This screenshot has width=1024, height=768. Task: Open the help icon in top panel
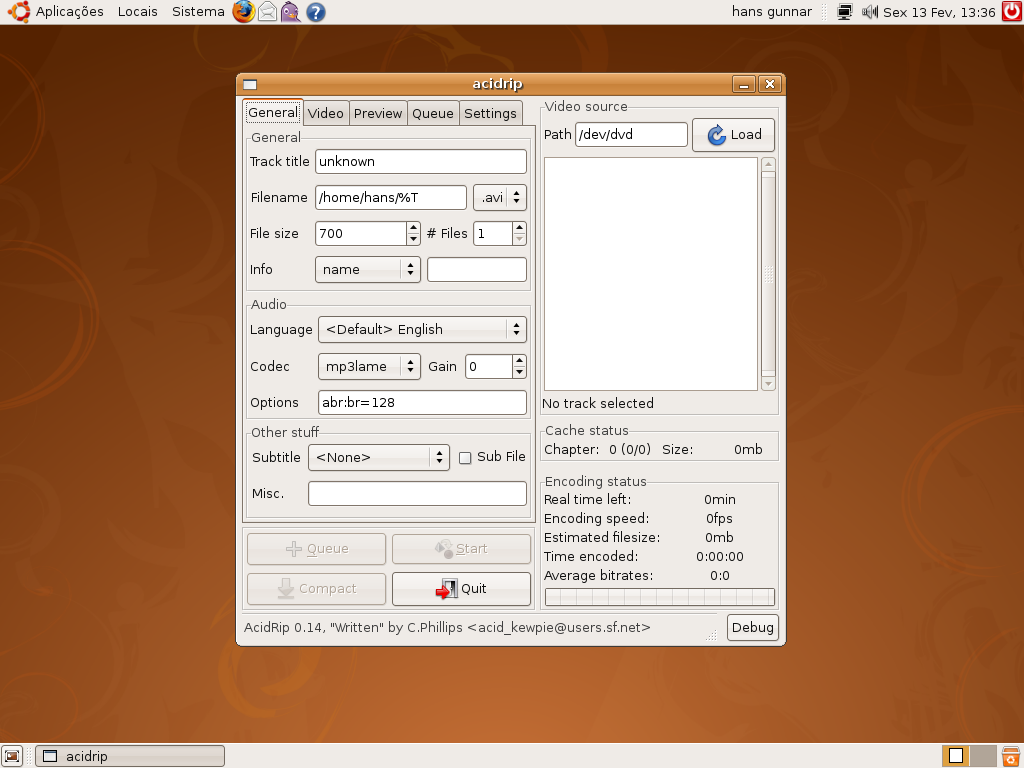[x=315, y=12]
